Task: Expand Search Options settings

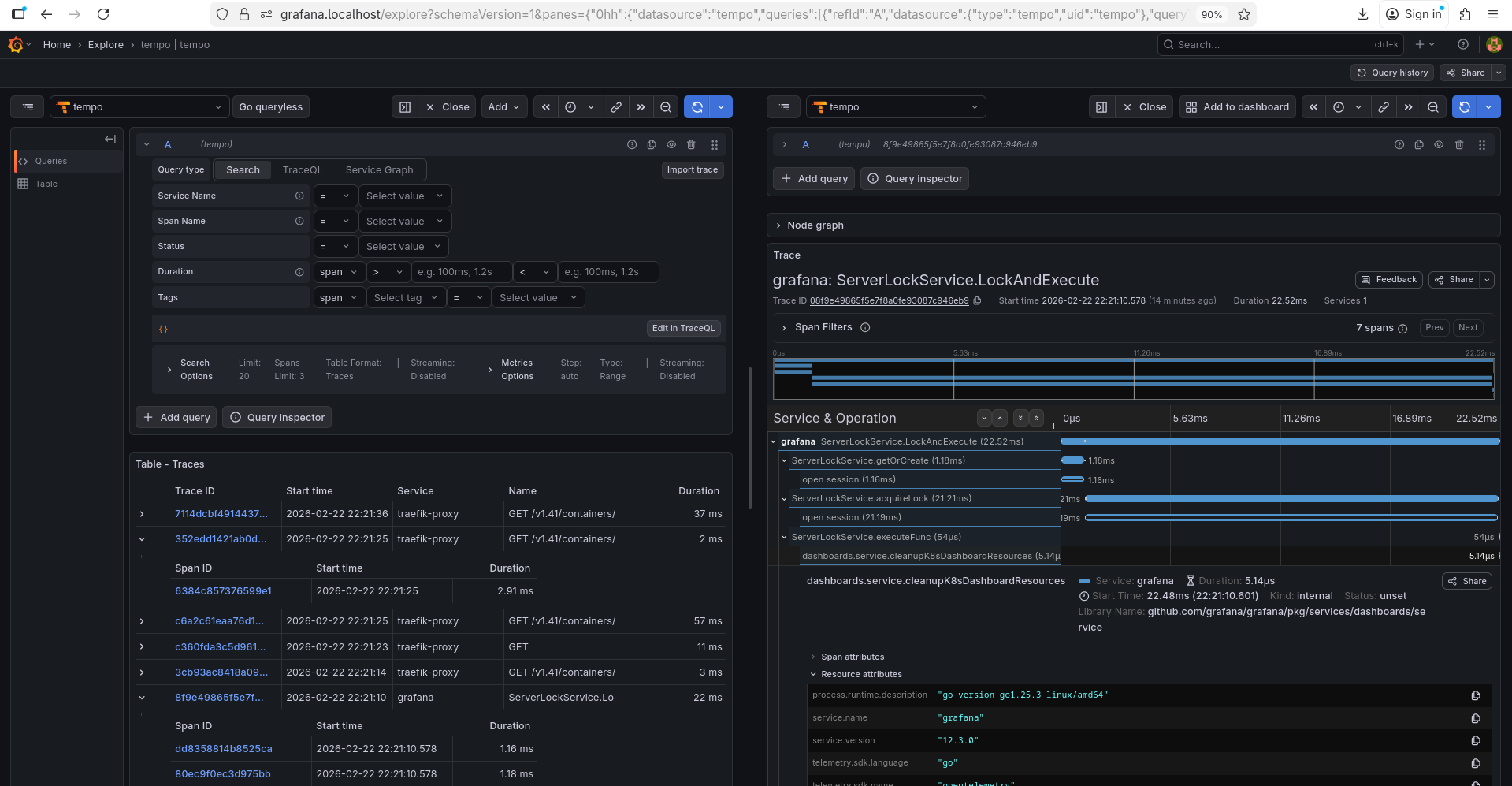Action: click(x=170, y=370)
